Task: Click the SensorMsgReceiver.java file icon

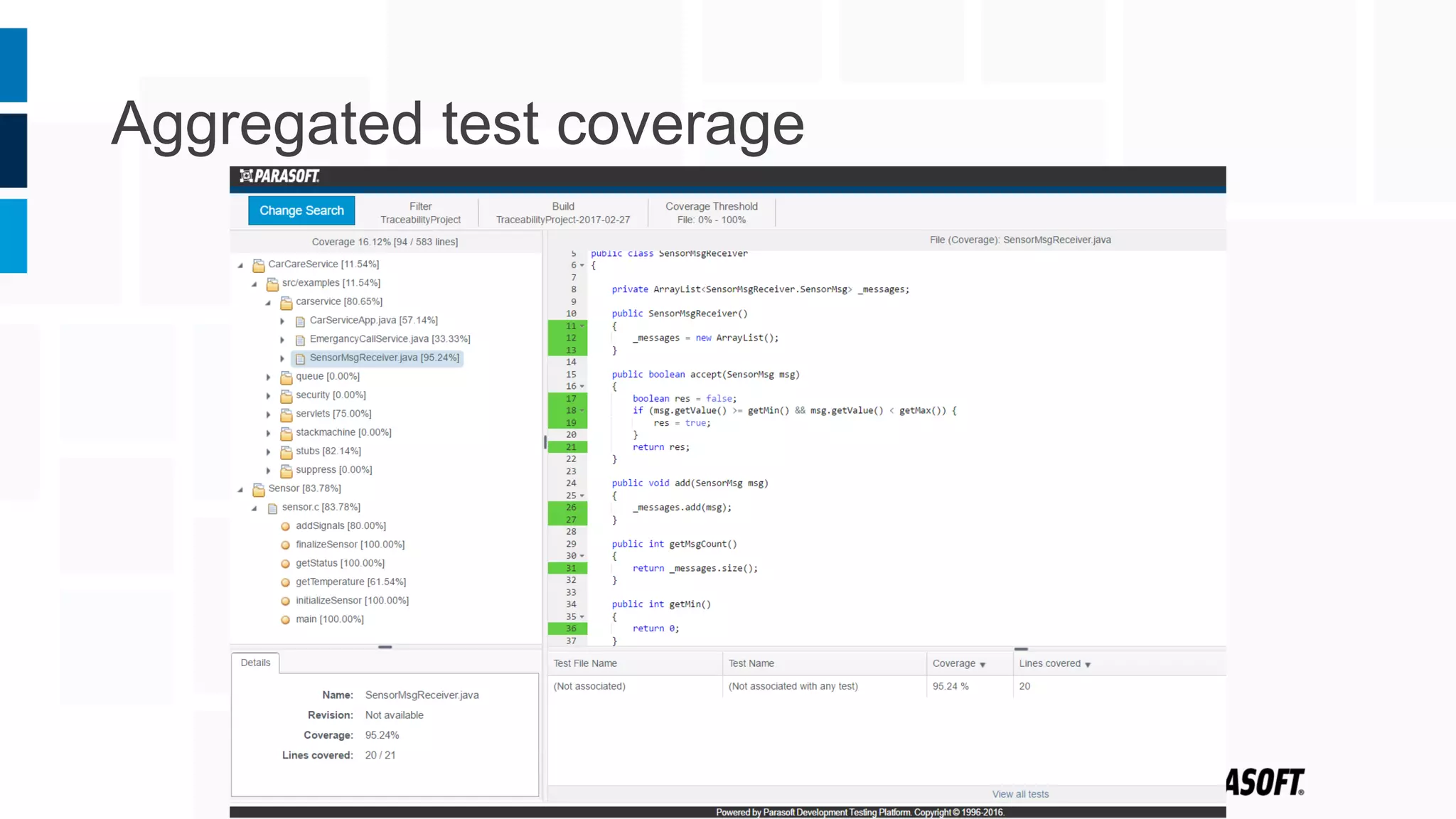Action: (x=300, y=358)
